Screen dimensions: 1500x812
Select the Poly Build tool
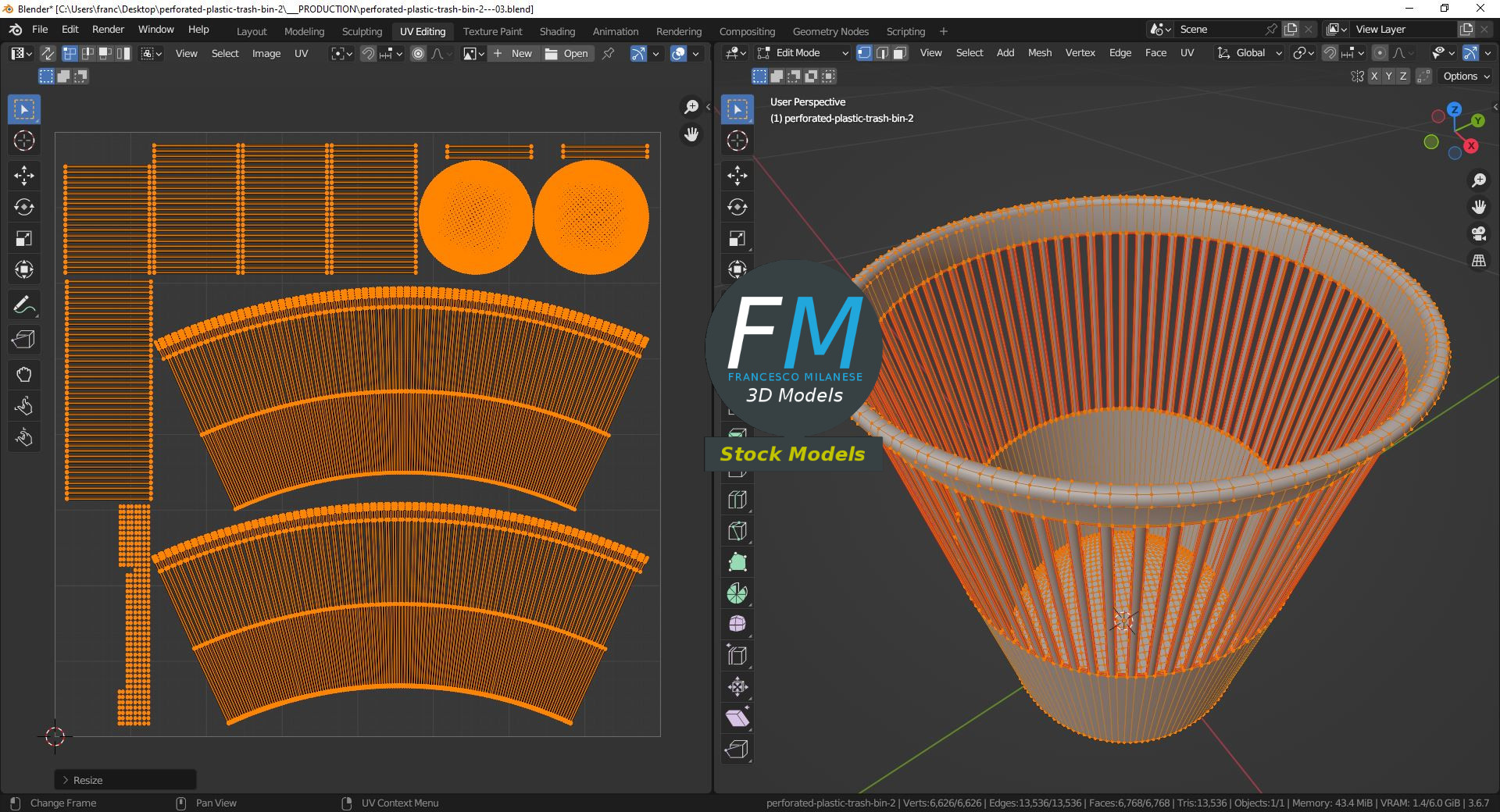point(737,562)
